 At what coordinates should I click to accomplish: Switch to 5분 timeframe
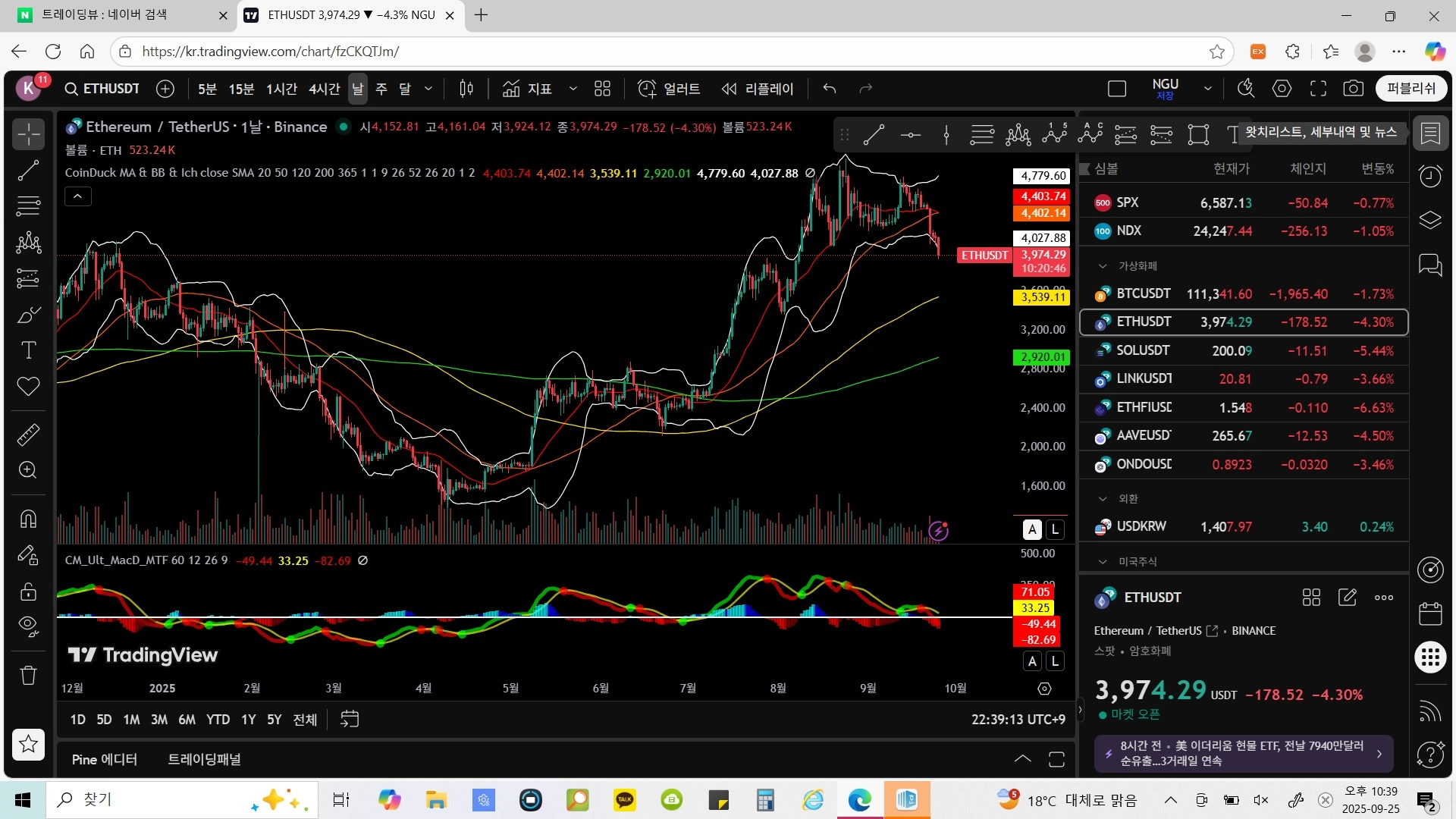point(207,89)
